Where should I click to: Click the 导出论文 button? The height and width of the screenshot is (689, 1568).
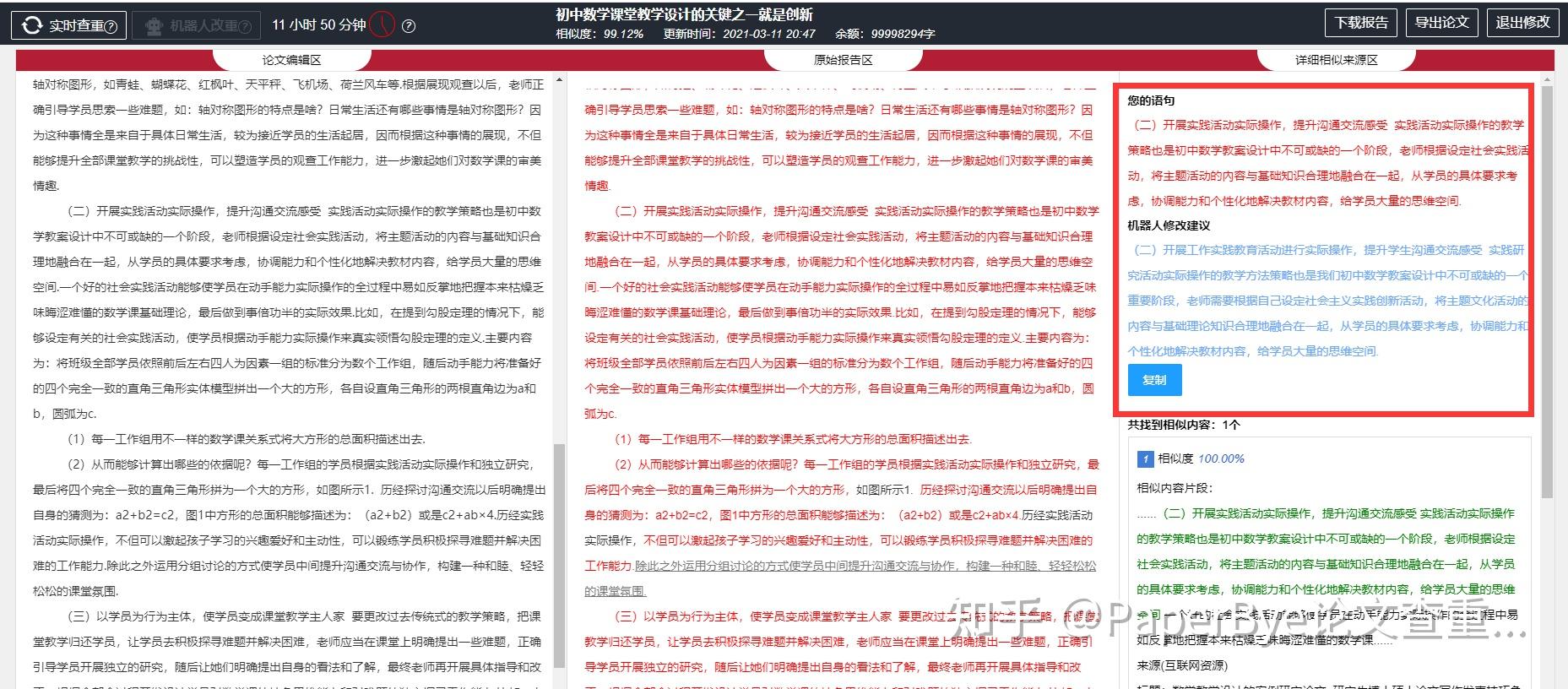pyautogui.click(x=1441, y=23)
